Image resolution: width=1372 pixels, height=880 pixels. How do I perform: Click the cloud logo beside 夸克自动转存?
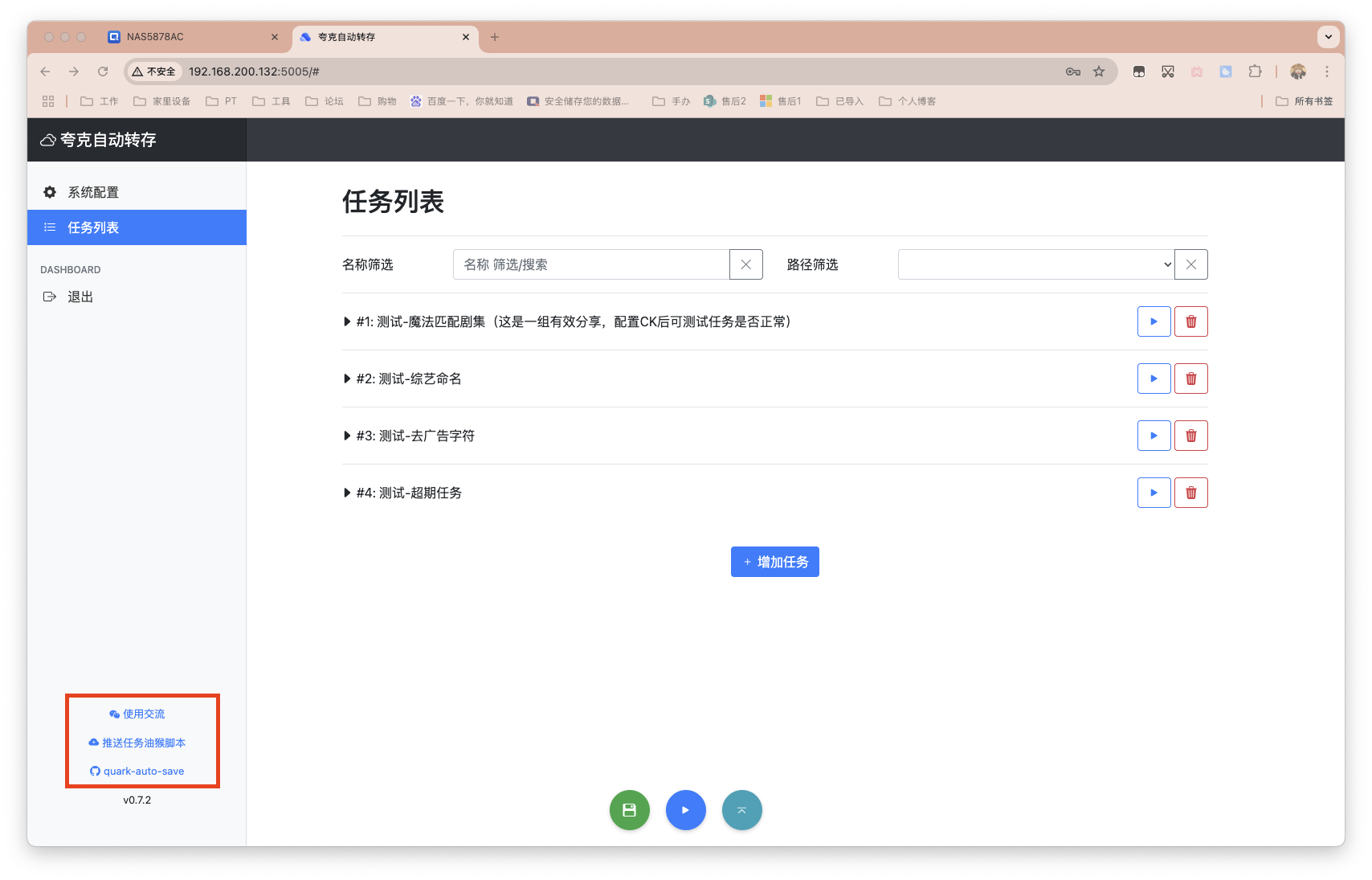[x=48, y=139]
